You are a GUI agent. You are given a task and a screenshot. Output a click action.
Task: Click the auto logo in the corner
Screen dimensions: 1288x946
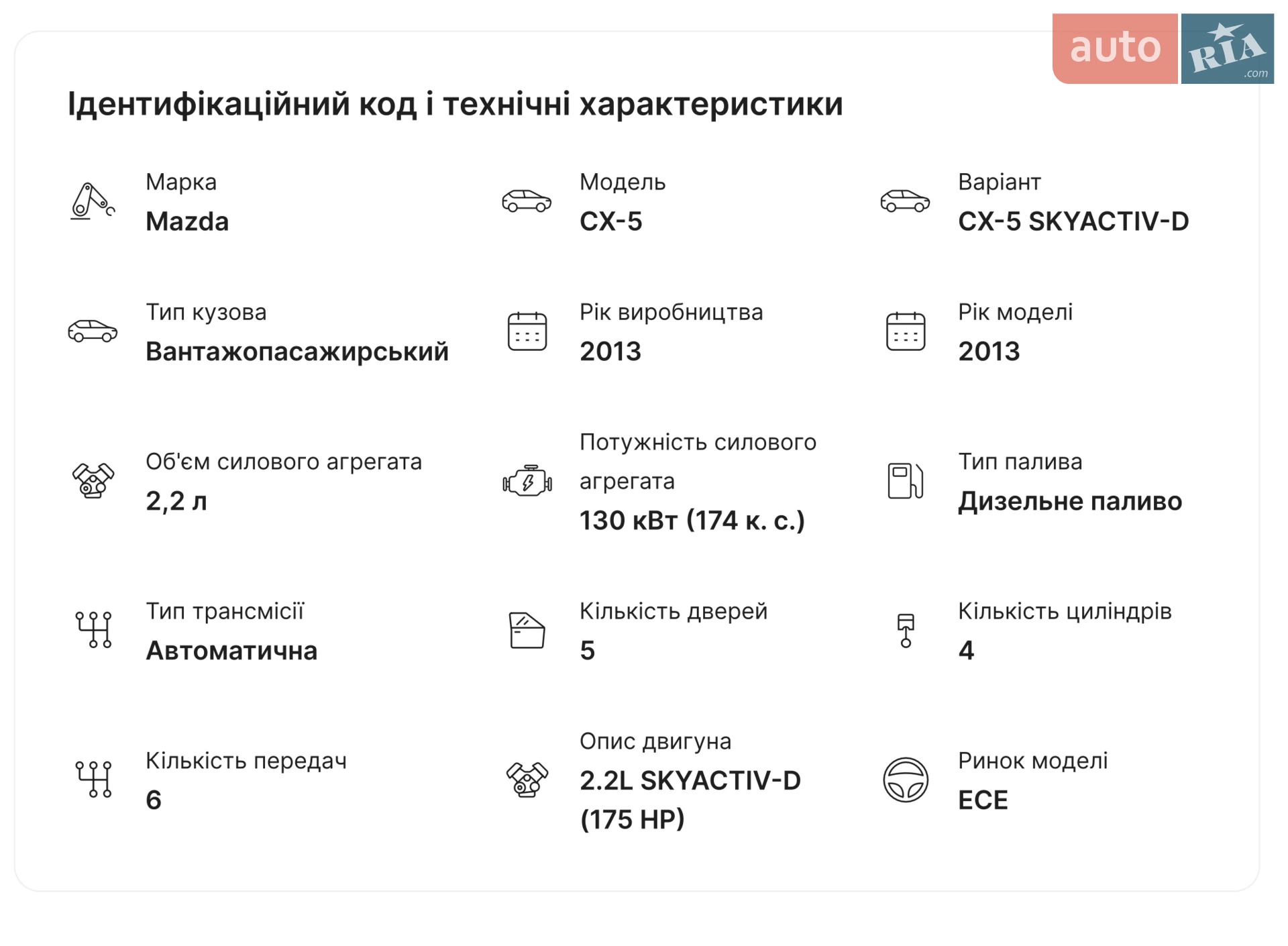tap(1115, 48)
